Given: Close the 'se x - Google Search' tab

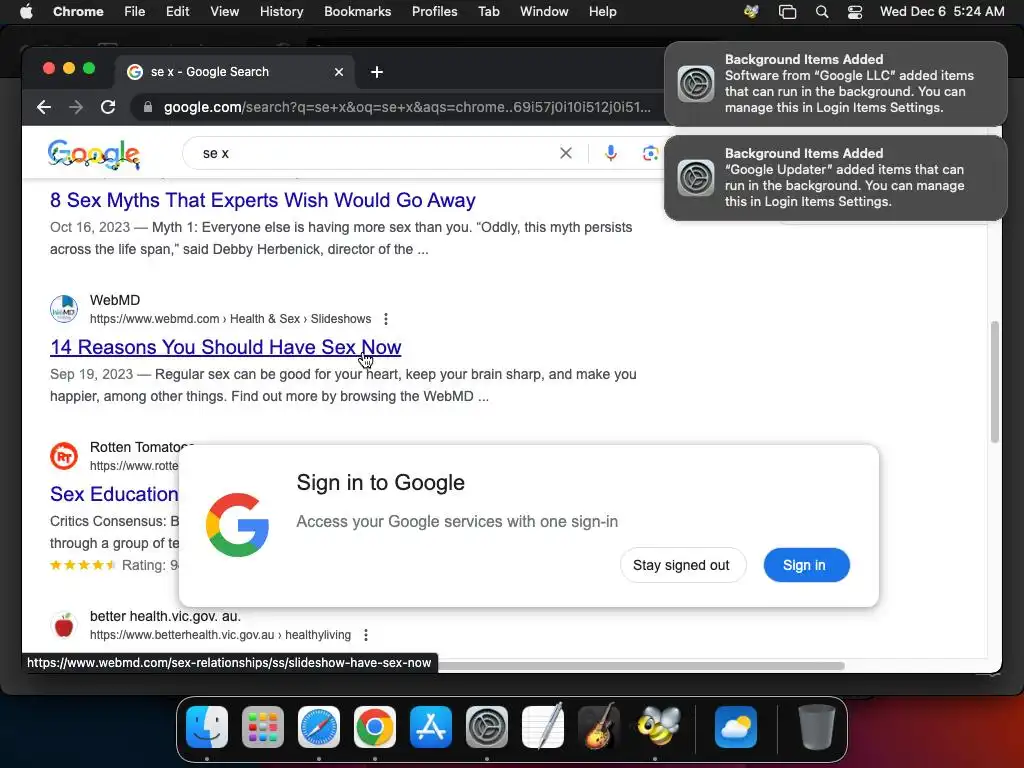Looking at the screenshot, I should 339,72.
